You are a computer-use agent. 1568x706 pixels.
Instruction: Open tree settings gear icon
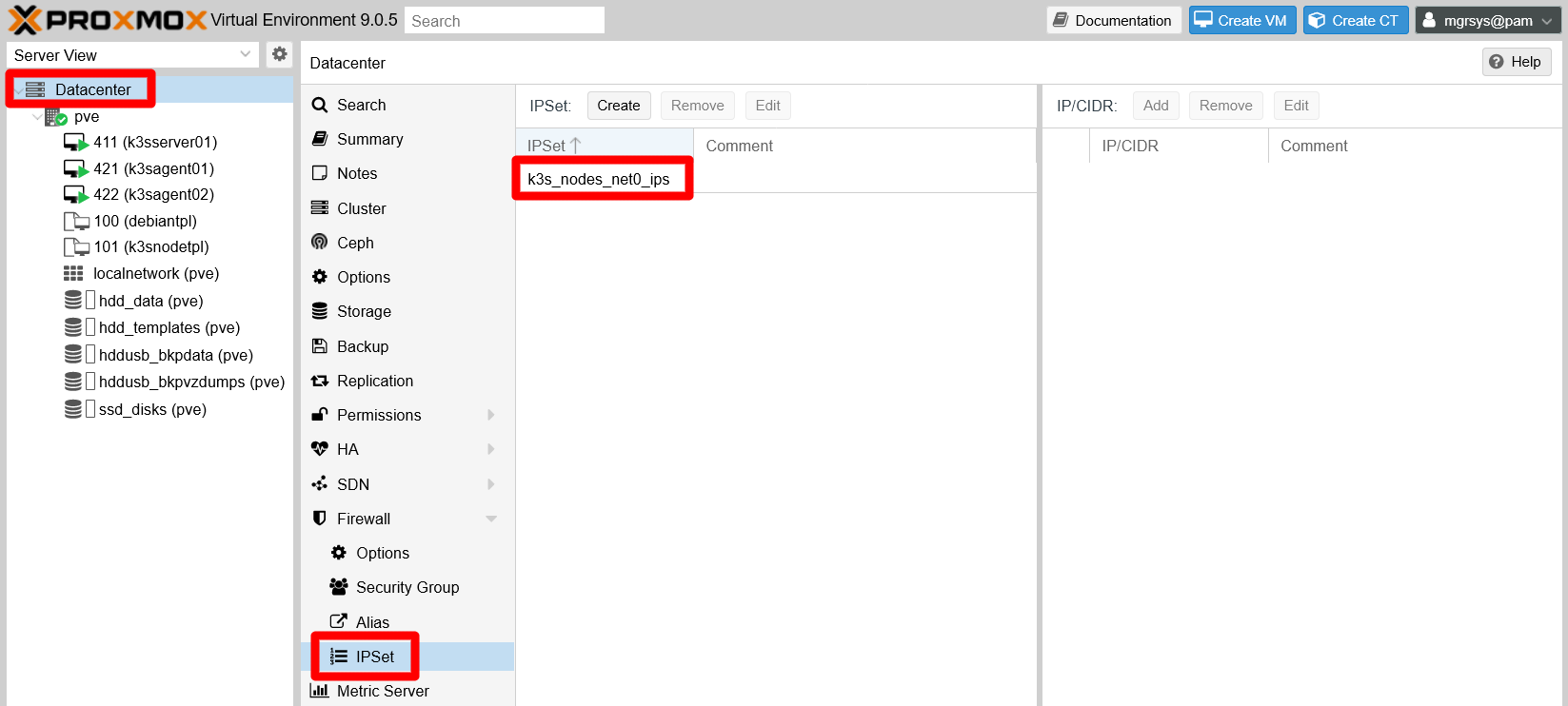pyautogui.click(x=279, y=54)
